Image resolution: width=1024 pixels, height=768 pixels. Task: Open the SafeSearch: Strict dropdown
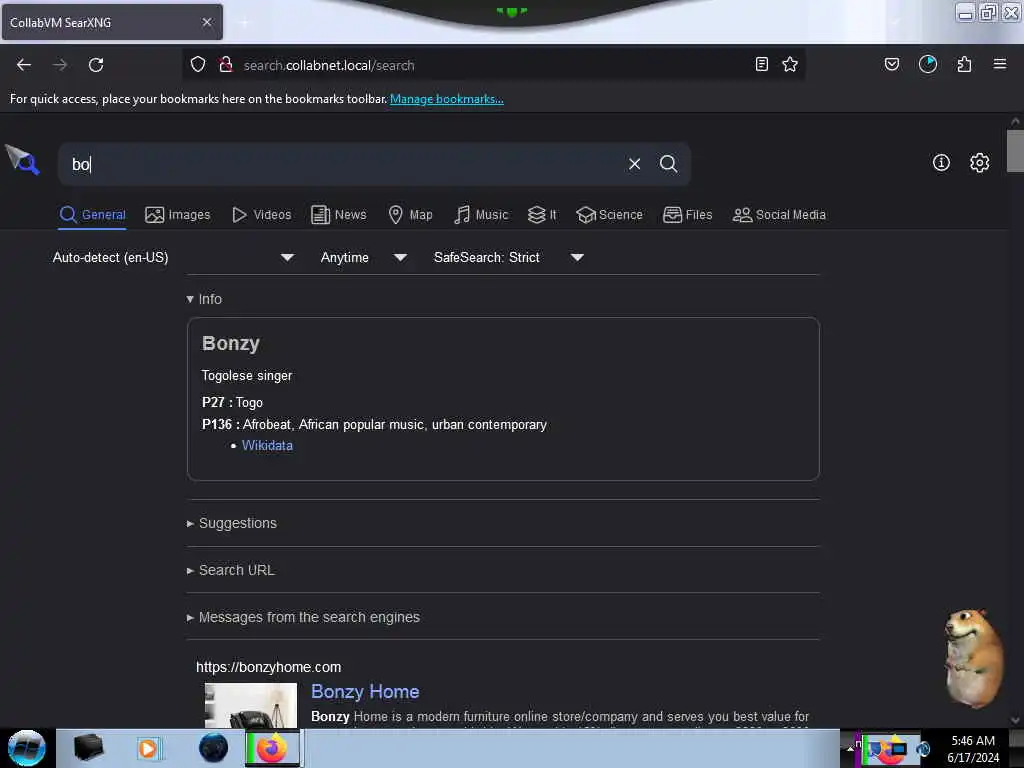509,257
